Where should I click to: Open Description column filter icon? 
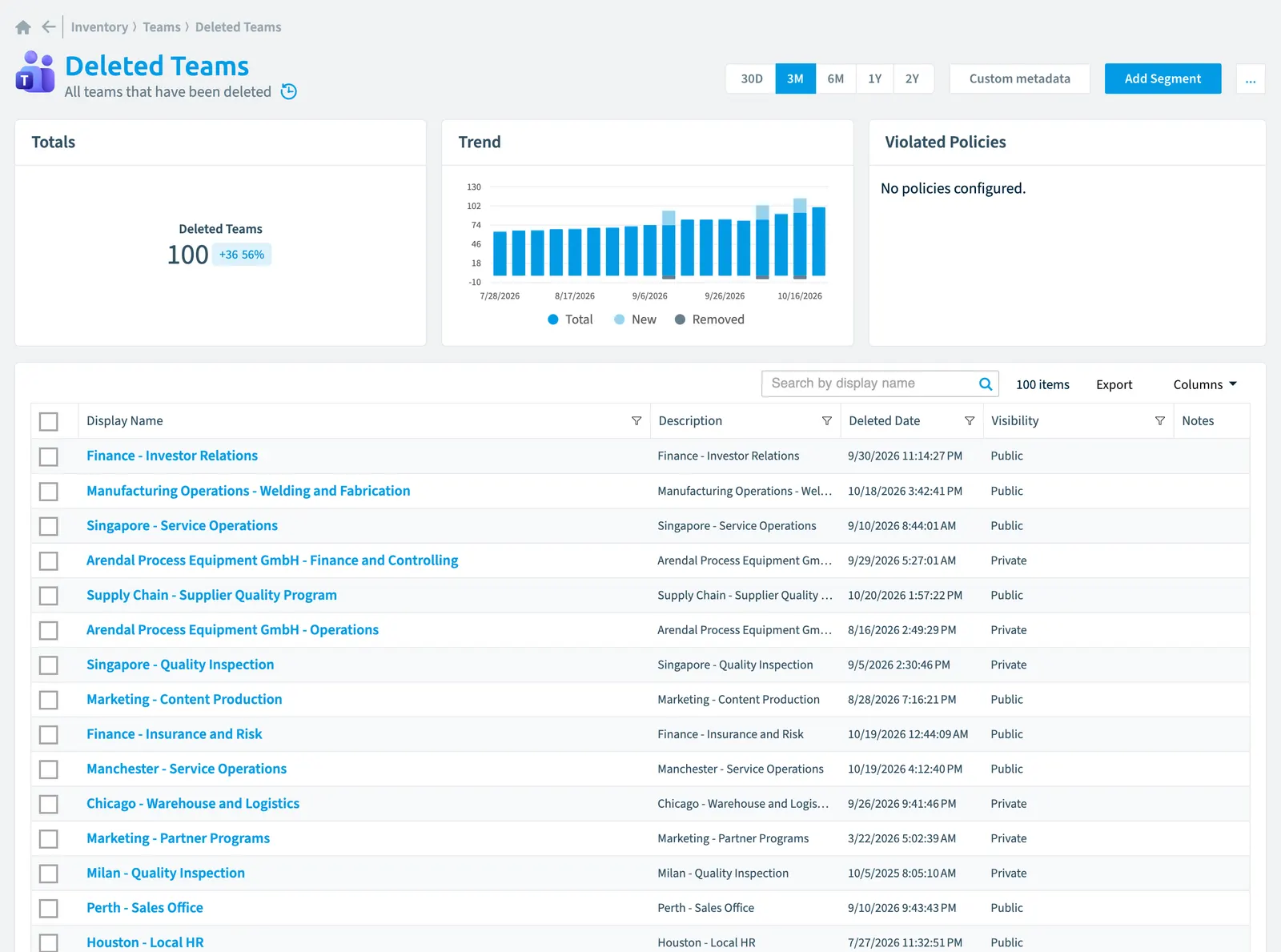coord(827,421)
